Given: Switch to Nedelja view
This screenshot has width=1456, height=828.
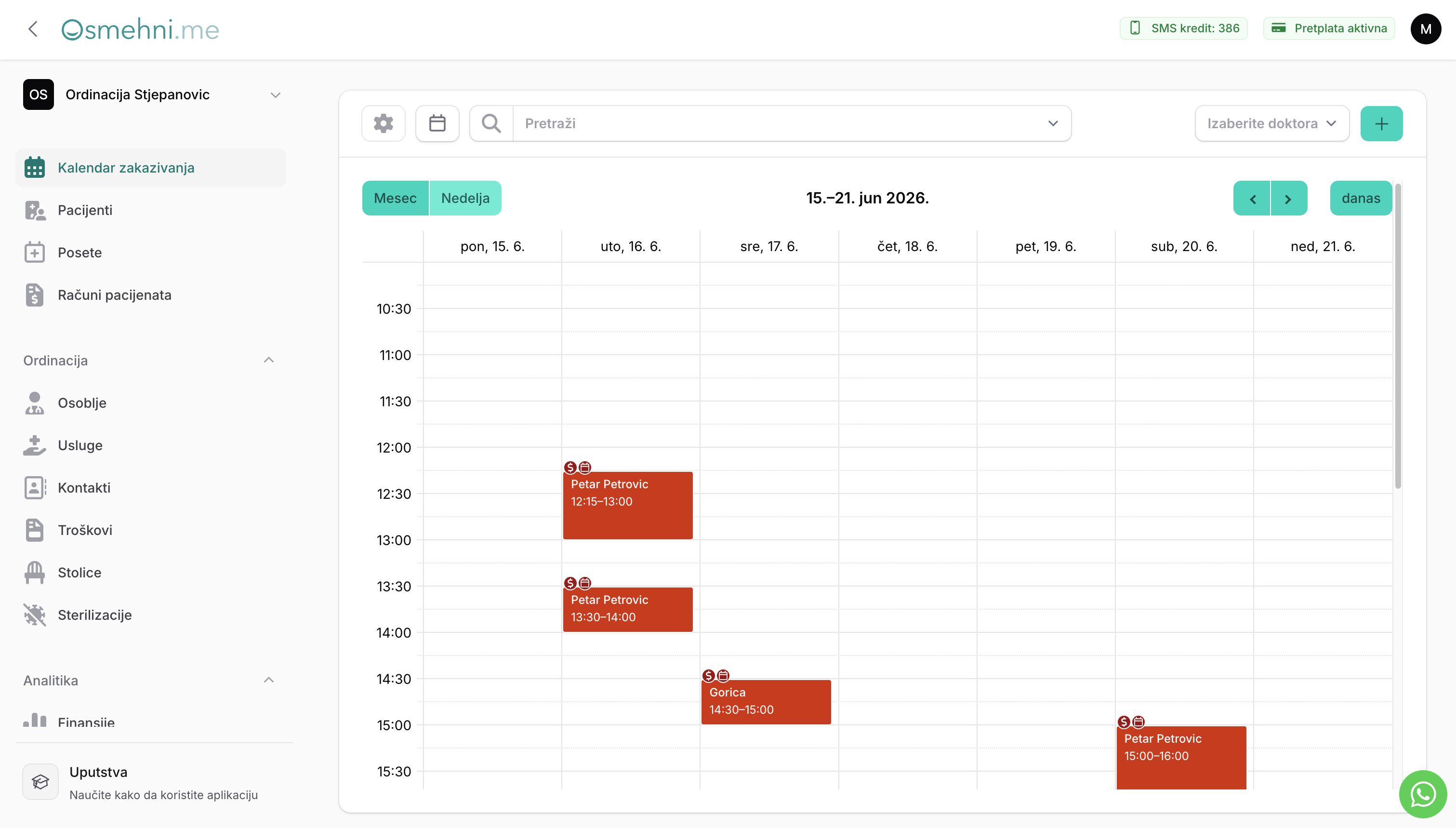Looking at the screenshot, I should [465, 198].
